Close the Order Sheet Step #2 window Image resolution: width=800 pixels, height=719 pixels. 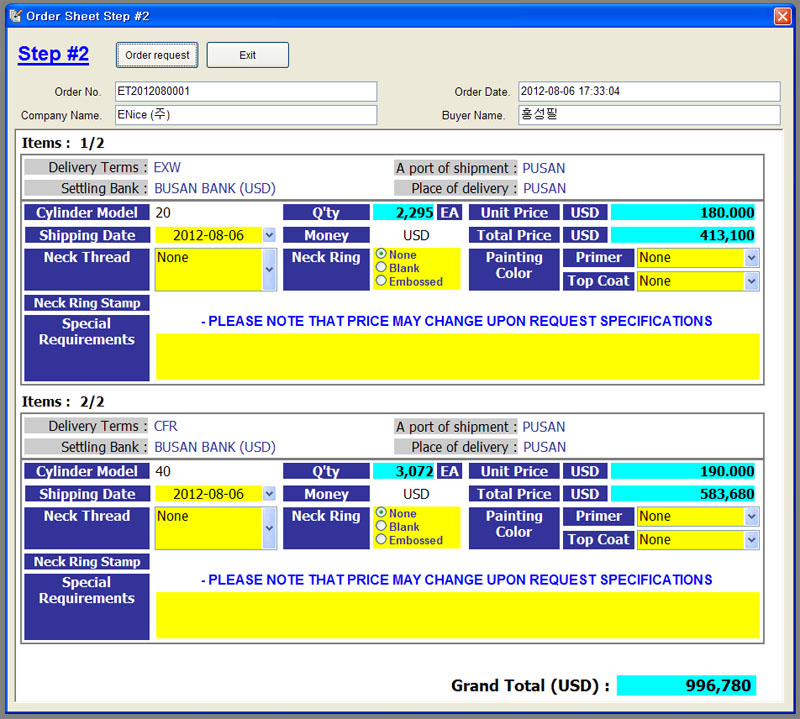pos(782,16)
